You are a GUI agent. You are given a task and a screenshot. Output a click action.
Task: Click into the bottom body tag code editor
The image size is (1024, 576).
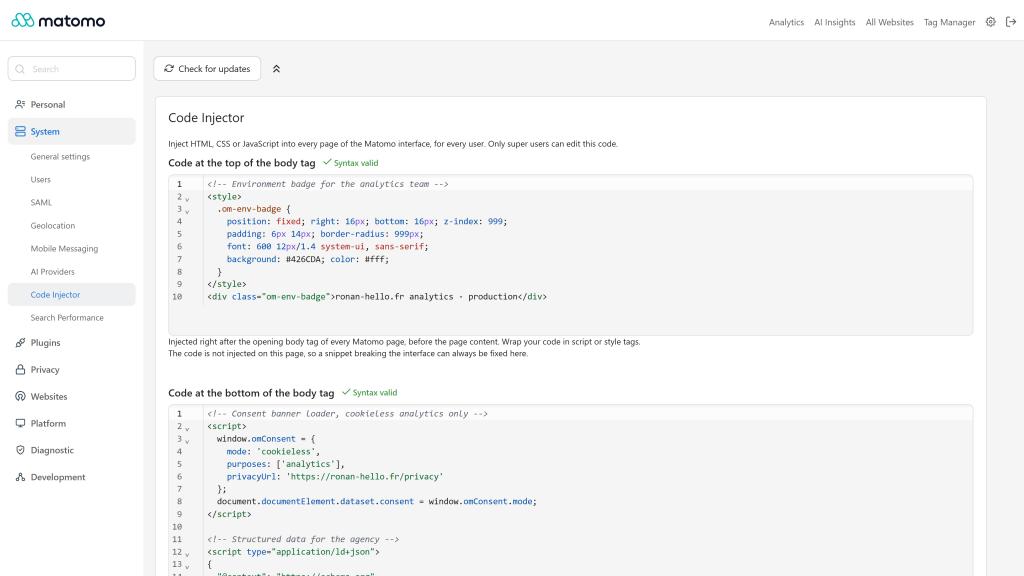pyautogui.click(x=571, y=490)
